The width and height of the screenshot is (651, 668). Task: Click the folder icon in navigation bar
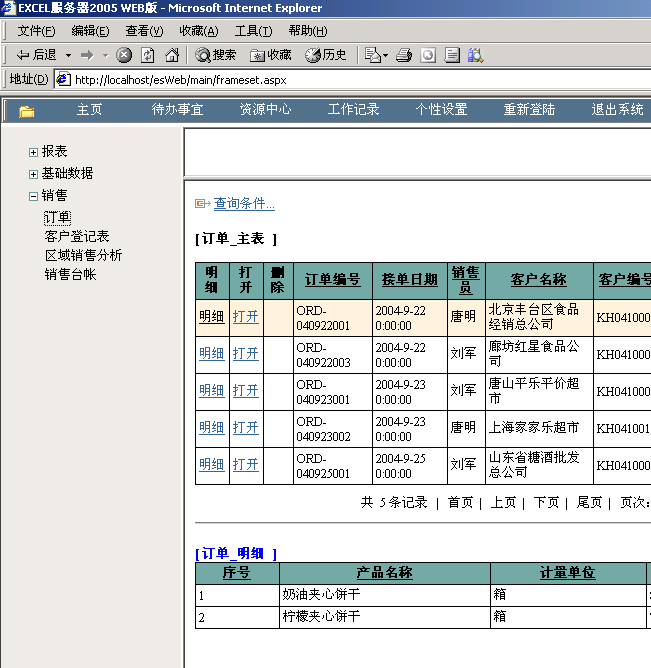[26, 110]
